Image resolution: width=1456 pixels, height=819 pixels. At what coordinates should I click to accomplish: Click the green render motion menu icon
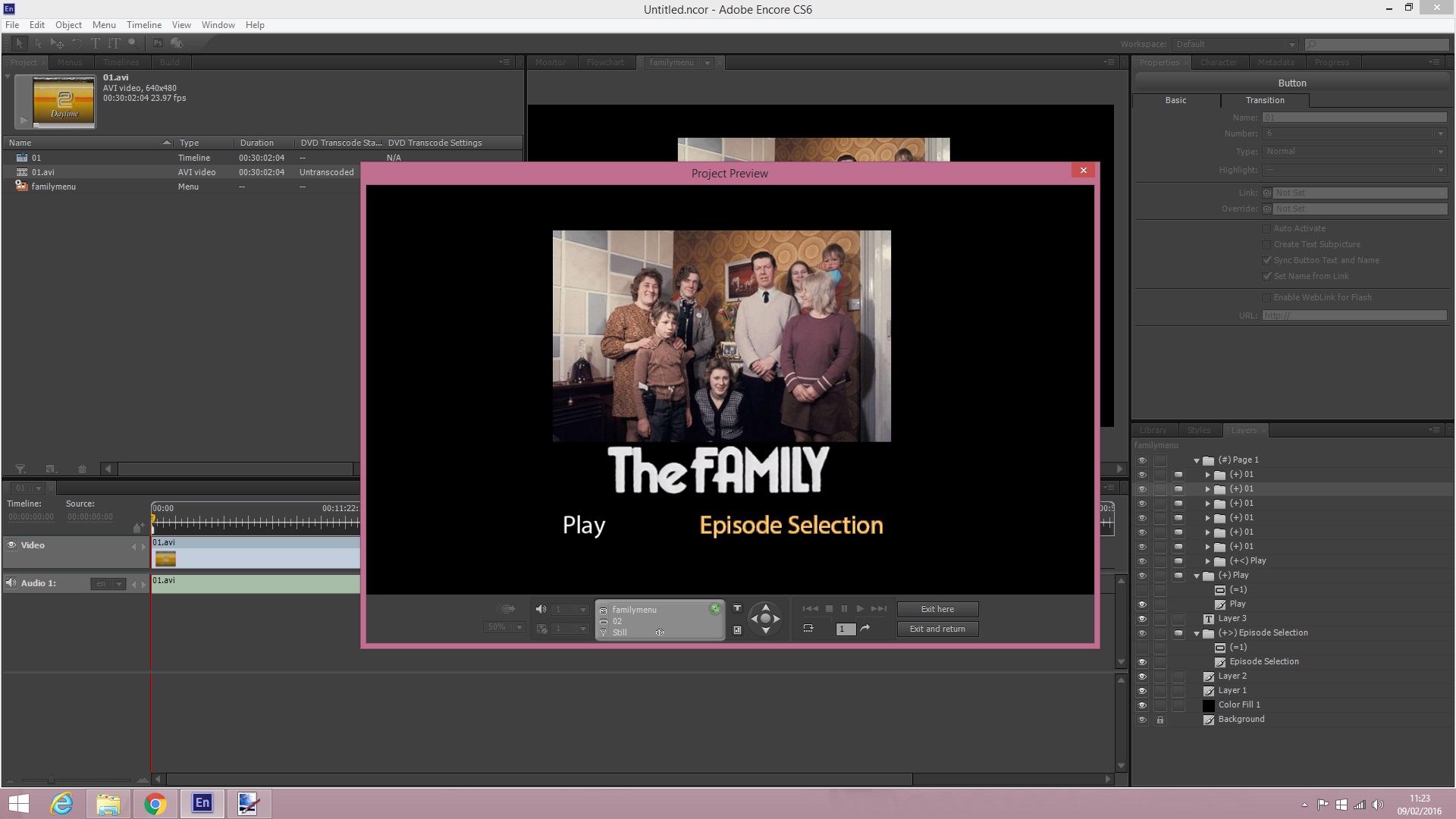pos(714,609)
